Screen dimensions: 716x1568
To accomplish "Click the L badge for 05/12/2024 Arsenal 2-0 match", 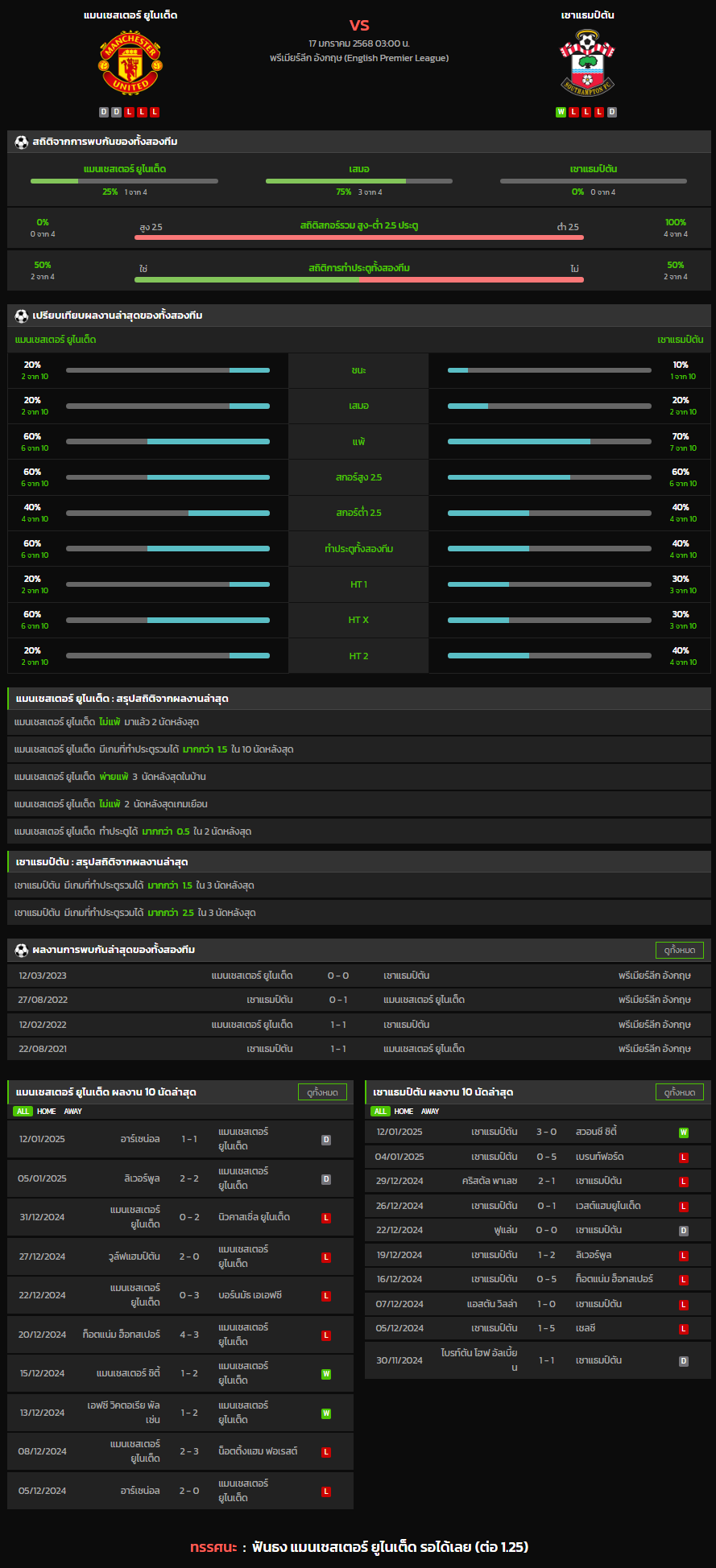I will [x=326, y=1492].
